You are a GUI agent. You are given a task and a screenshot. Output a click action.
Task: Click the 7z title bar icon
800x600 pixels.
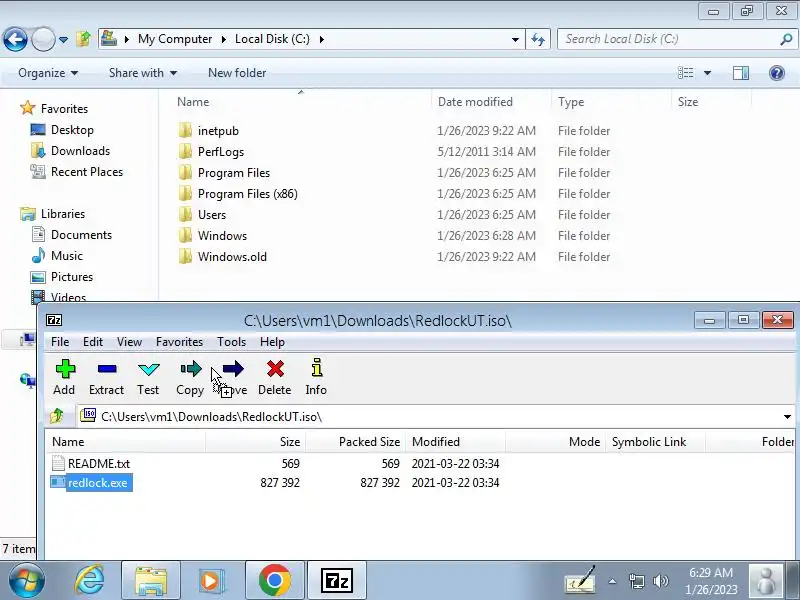click(x=54, y=320)
